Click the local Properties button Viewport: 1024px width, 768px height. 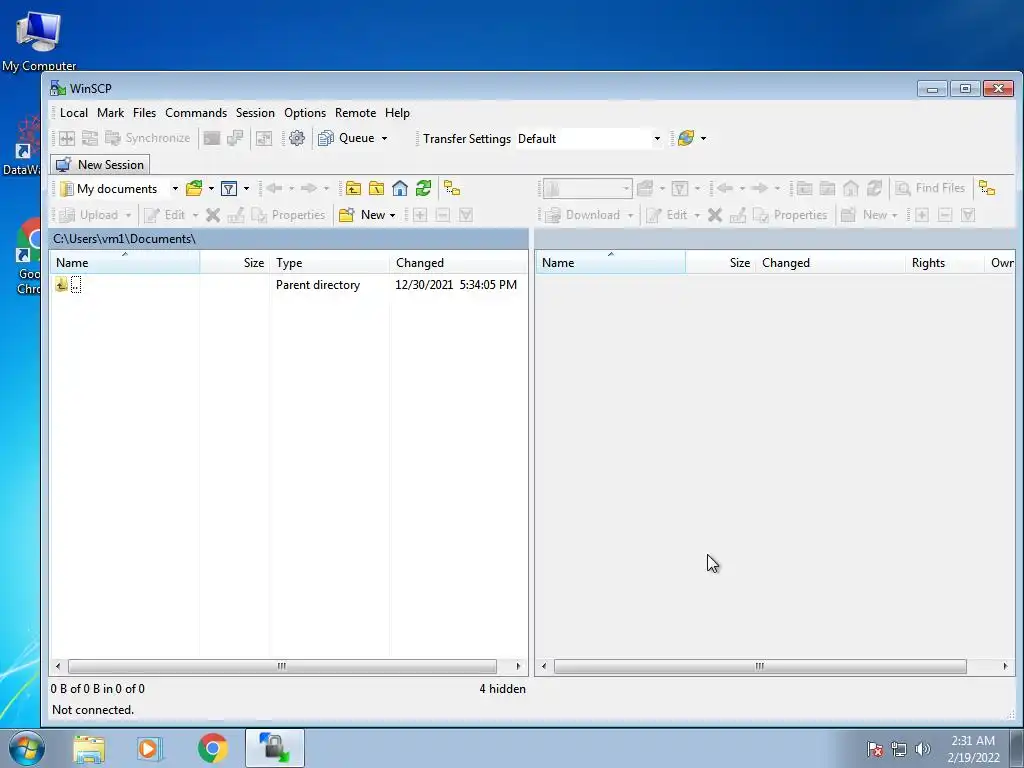pyautogui.click(x=288, y=215)
